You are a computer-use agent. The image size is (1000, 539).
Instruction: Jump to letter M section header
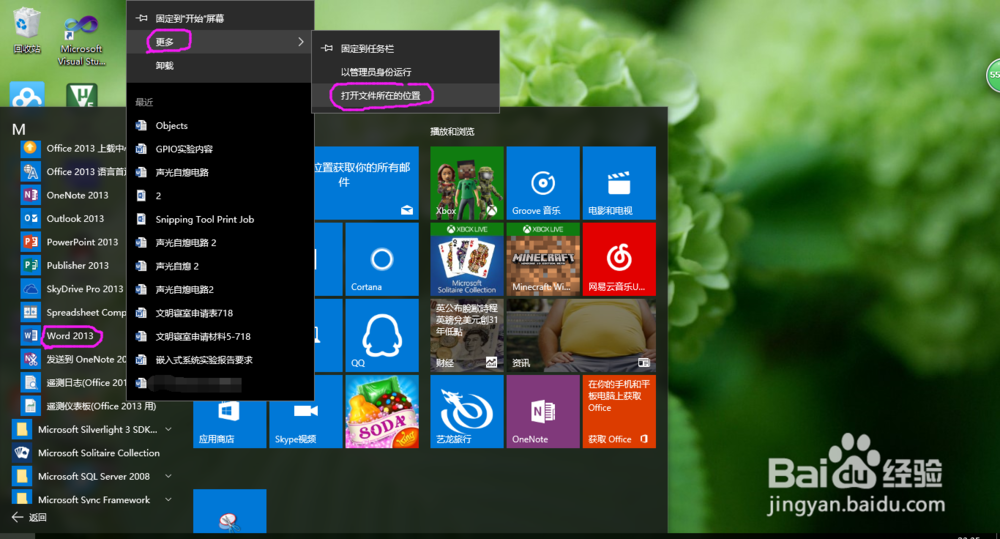pyautogui.click(x=19, y=129)
